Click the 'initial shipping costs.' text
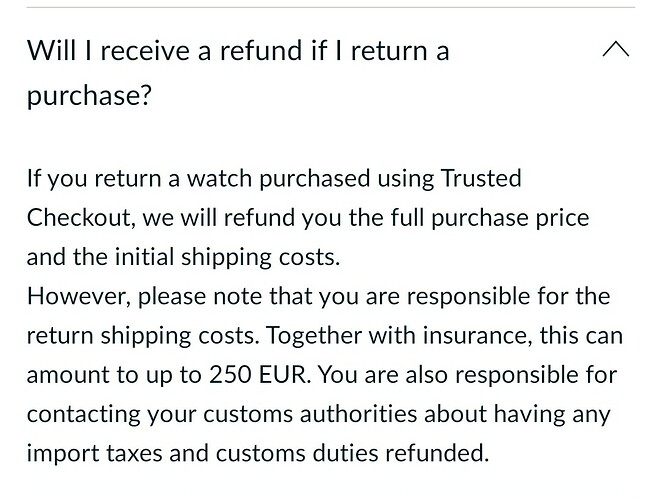This screenshot has width=661, height=500. (227, 257)
